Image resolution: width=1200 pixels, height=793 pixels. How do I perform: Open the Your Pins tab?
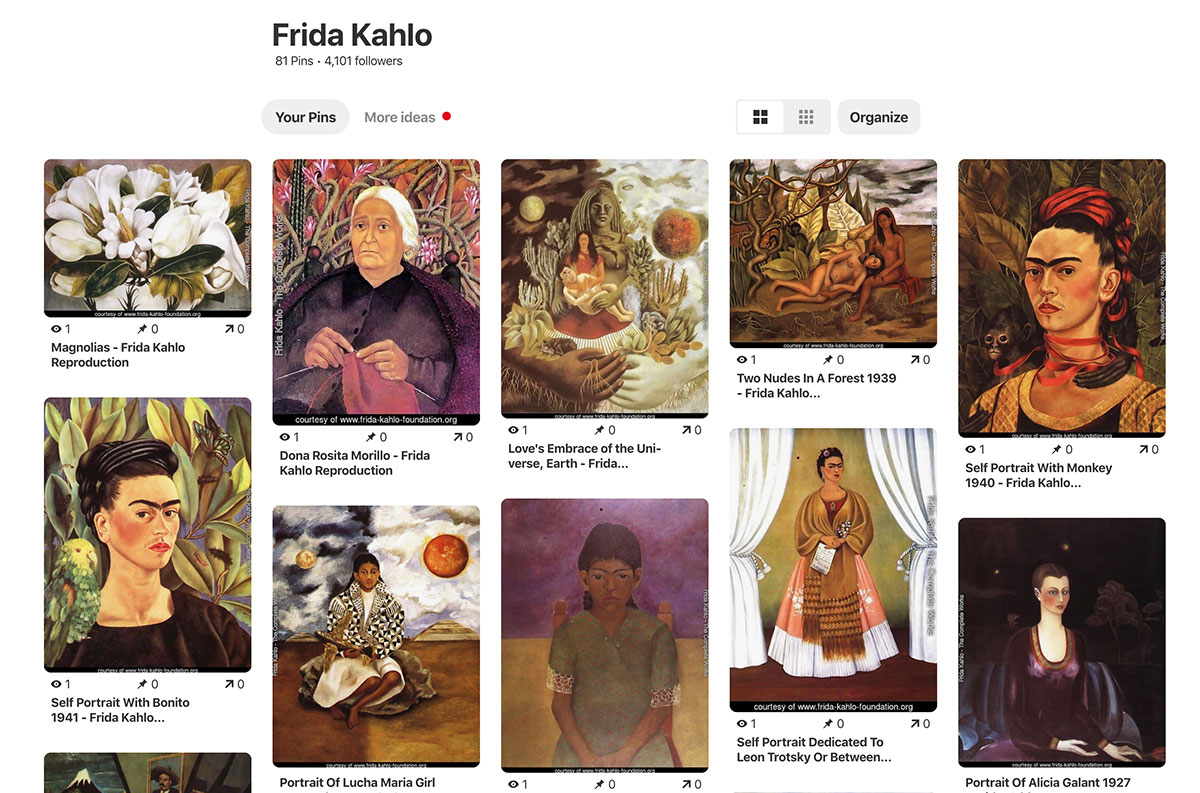306,117
